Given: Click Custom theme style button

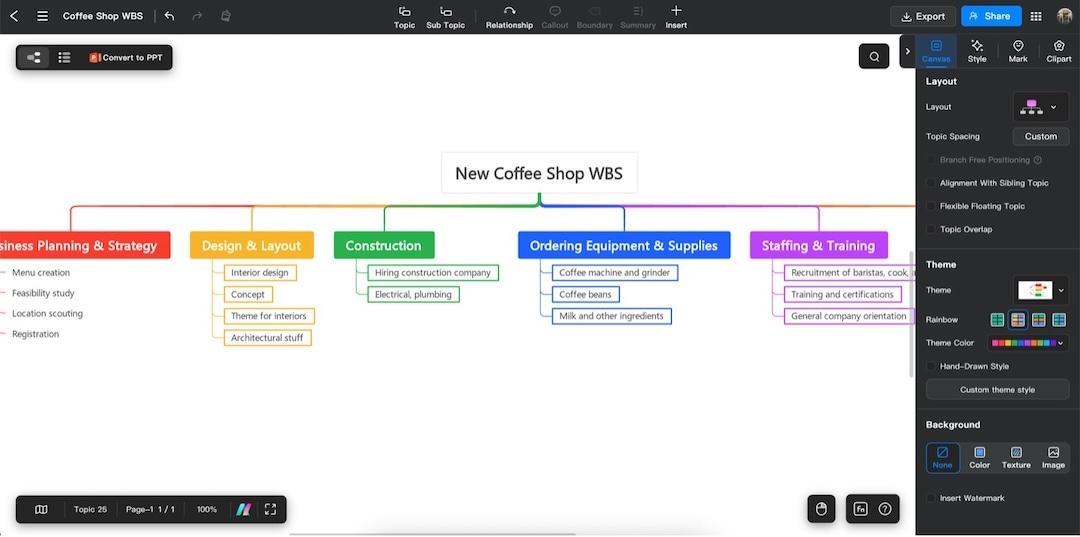Looking at the screenshot, I should coord(997,390).
